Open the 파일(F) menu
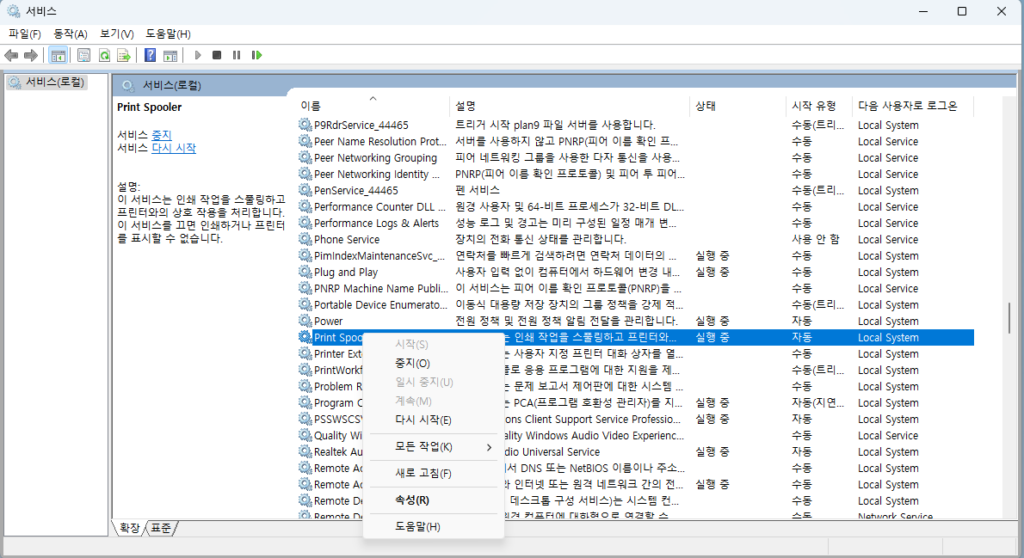This screenshot has width=1024, height=558. point(24,34)
